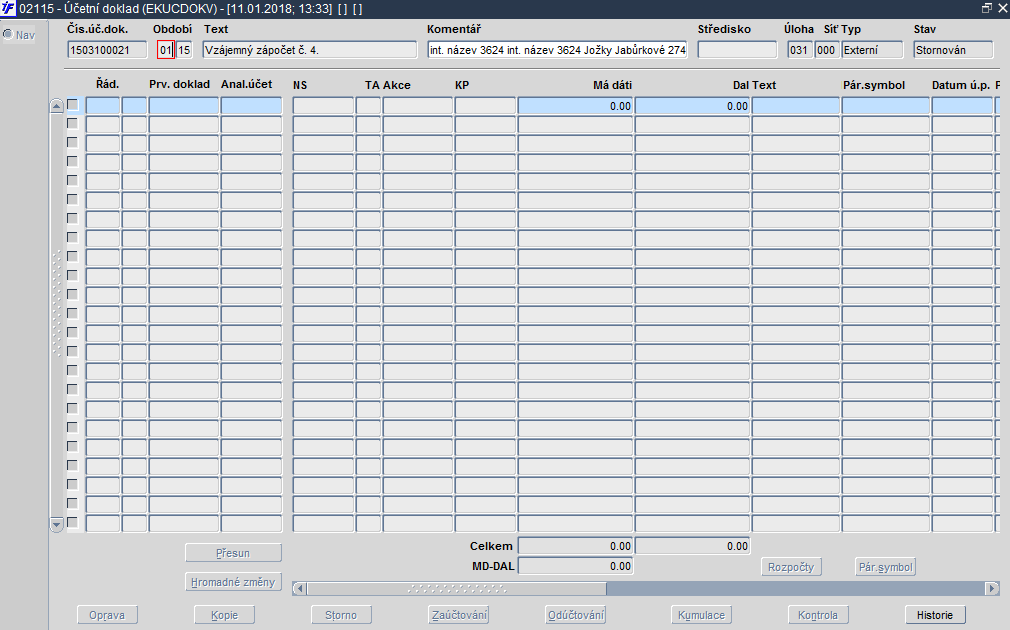Click the down arrow of the vertical grid scrollbar
The height and width of the screenshot is (630, 1010).
click(57, 524)
